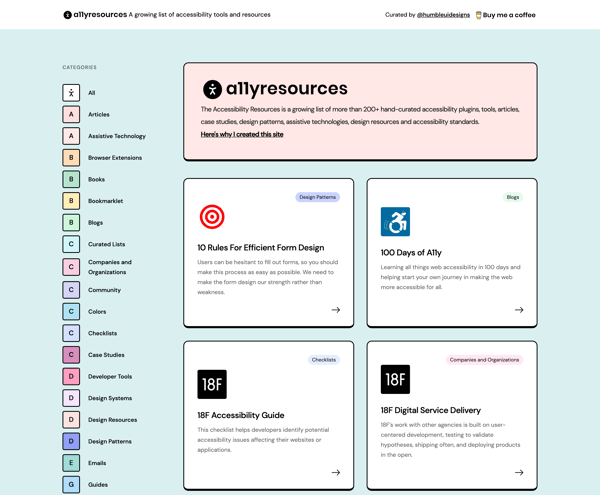Image resolution: width=600 pixels, height=495 pixels.
Task: Click the Blogs 'B' letter tile
Action: tap(71, 222)
